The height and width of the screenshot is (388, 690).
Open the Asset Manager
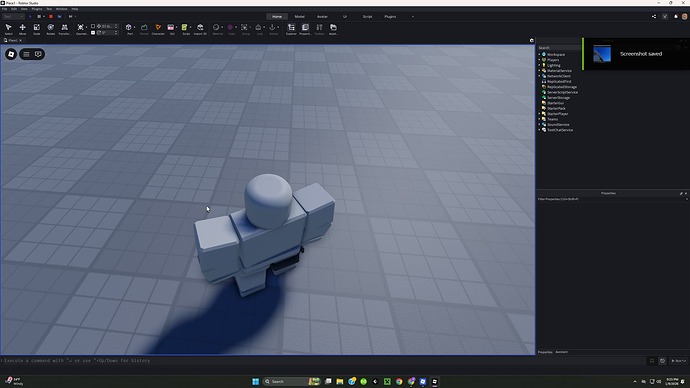tap(334, 29)
